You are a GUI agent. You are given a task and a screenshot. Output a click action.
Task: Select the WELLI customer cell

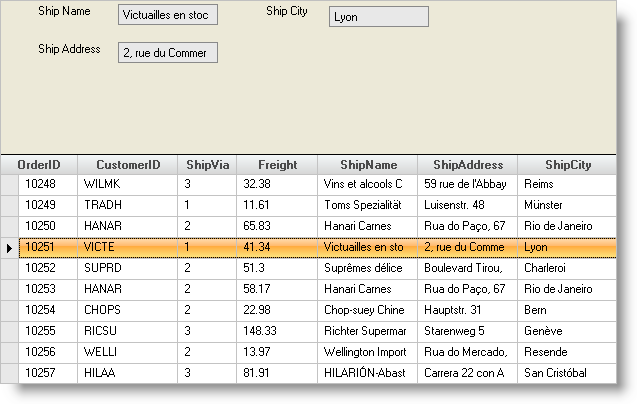tap(127, 352)
